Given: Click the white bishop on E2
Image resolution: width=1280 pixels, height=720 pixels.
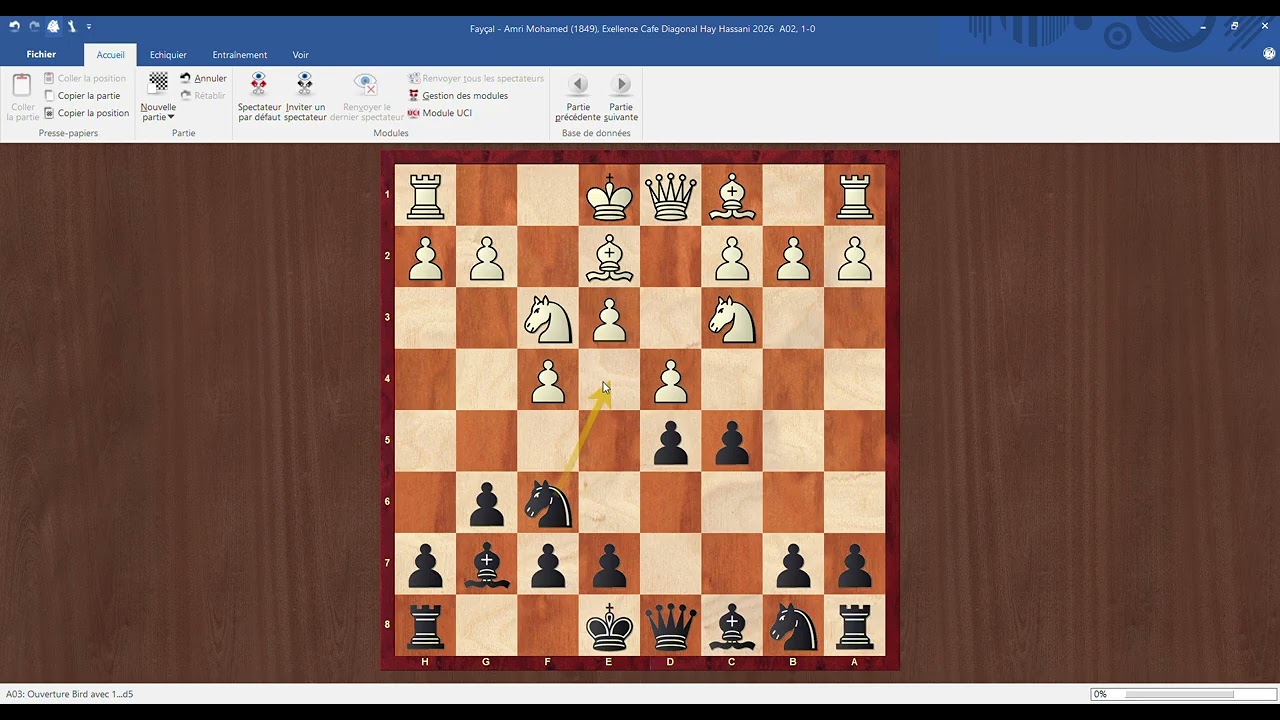Looking at the screenshot, I should (x=609, y=257).
